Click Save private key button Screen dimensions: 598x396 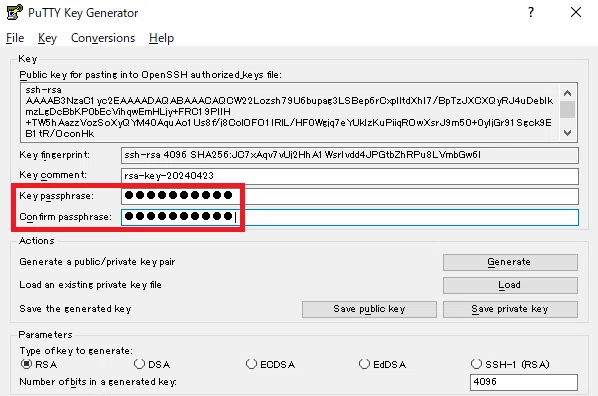click(510, 309)
